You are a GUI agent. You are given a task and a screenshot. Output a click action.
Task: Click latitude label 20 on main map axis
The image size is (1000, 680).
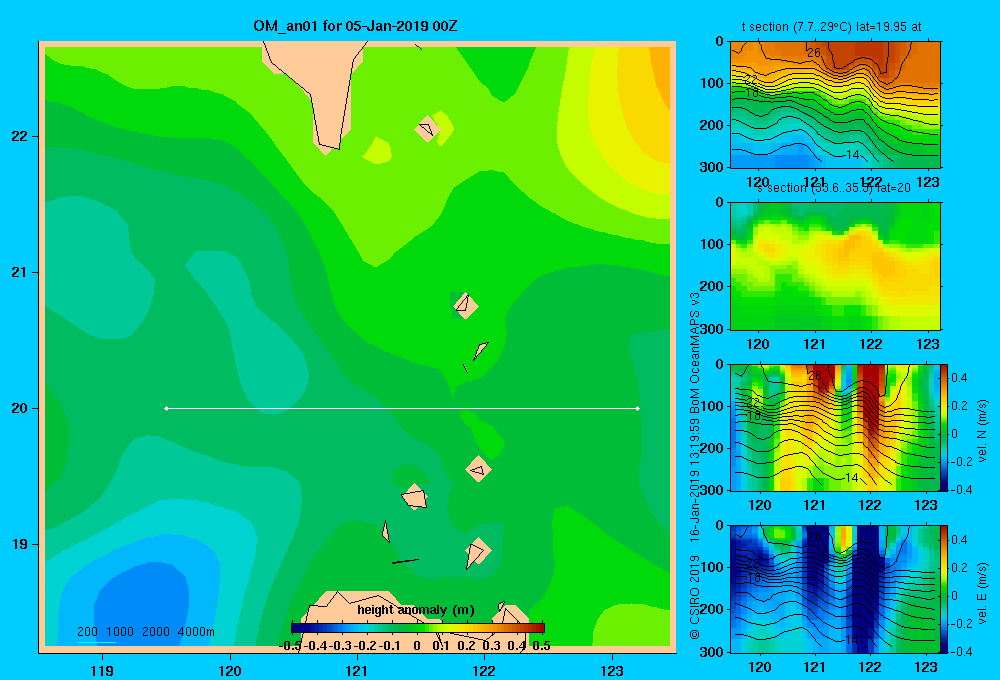(x=19, y=408)
